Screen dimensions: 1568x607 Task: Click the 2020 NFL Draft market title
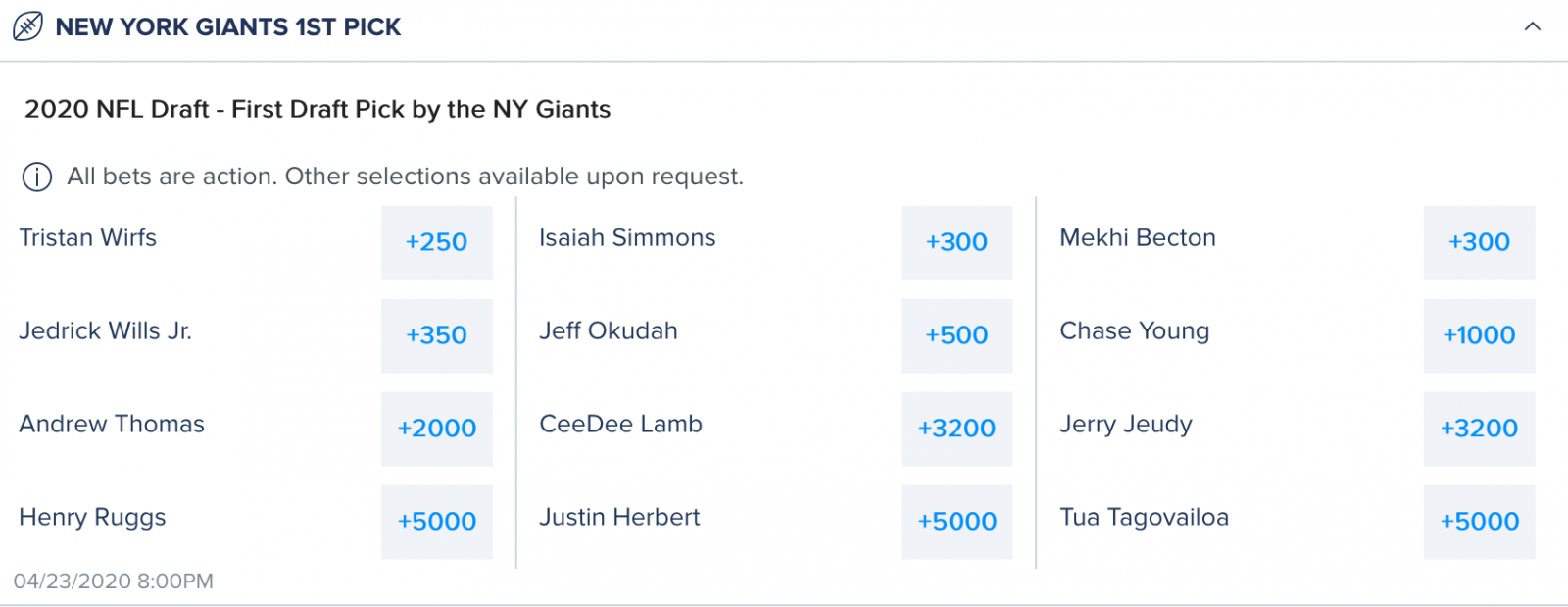[318, 109]
